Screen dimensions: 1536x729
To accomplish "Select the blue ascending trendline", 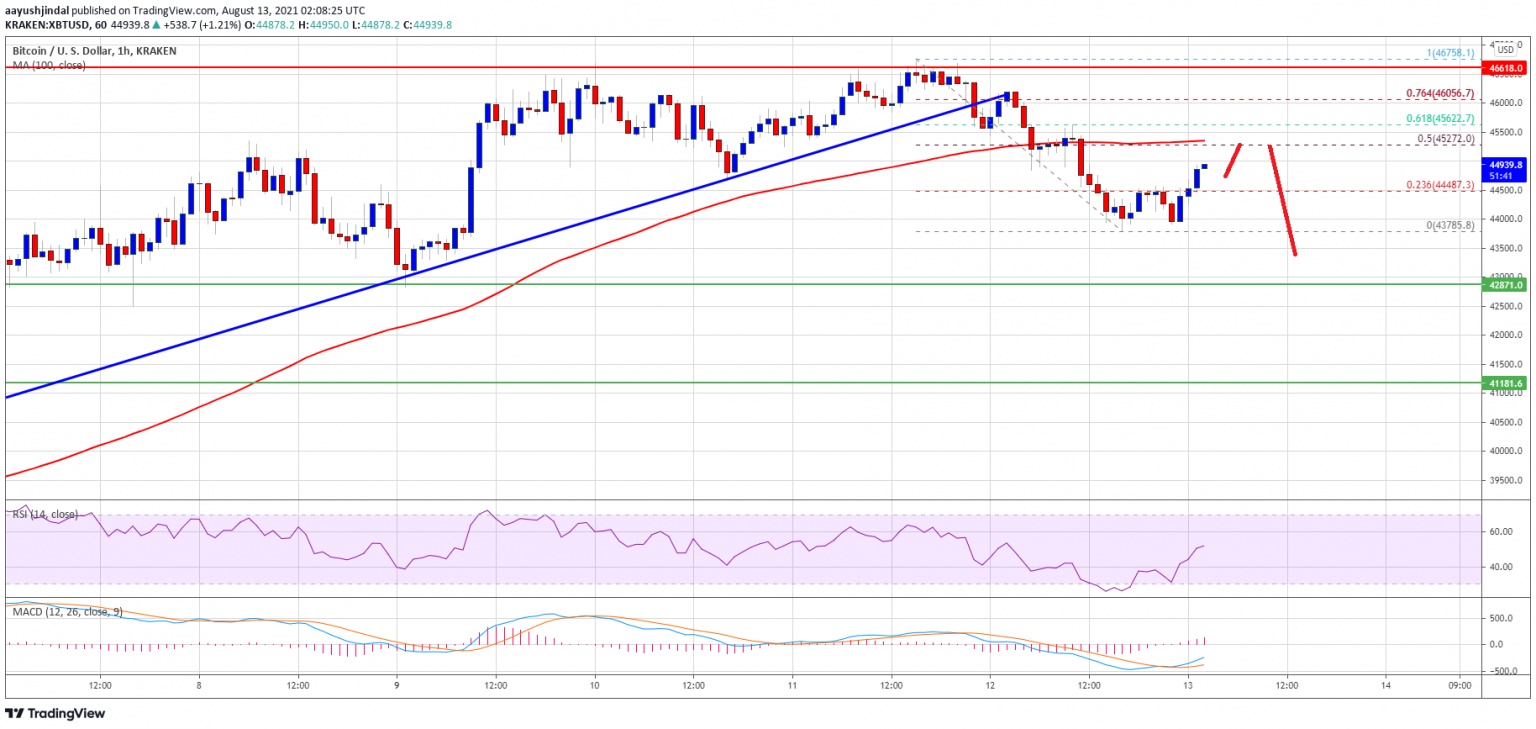I will 500,246.
